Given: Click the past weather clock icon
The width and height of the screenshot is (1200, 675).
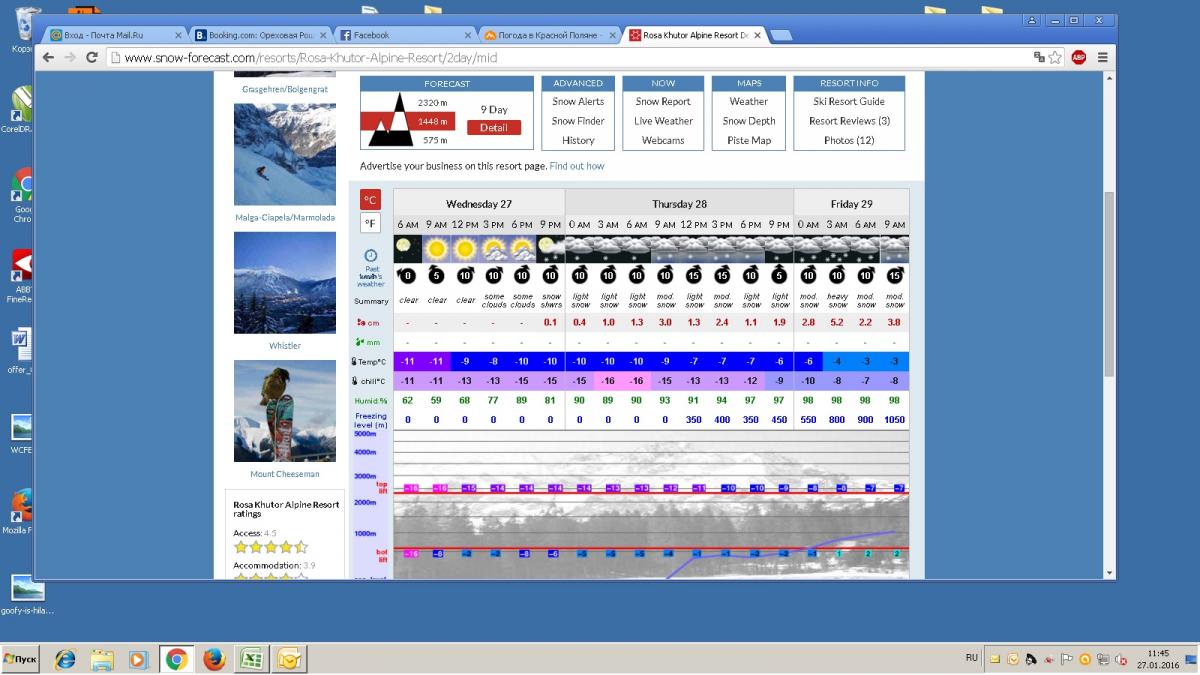Looking at the screenshot, I should tap(371, 256).
